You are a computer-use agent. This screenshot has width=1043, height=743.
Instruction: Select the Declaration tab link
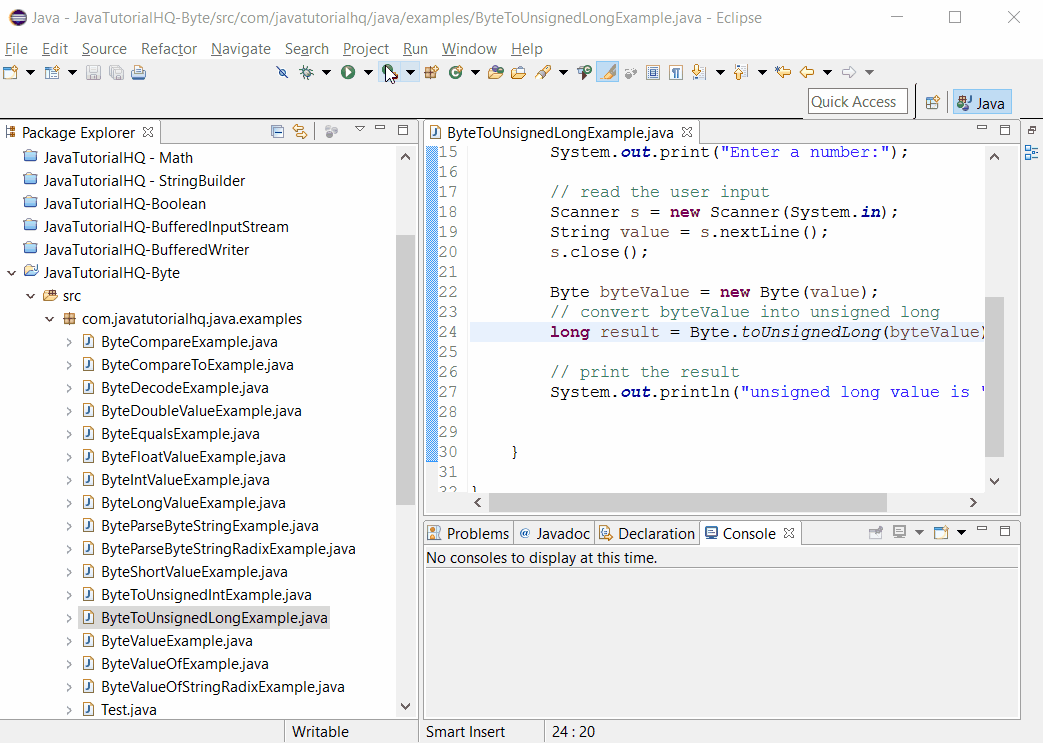click(x=646, y=533)
